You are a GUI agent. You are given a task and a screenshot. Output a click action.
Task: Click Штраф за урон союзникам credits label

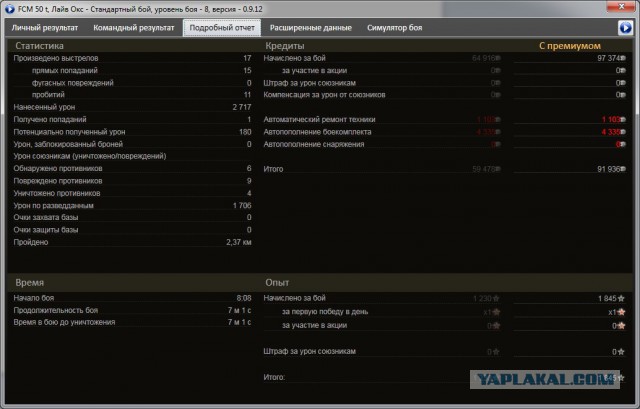pyautogui.click(x=309, y=83)
